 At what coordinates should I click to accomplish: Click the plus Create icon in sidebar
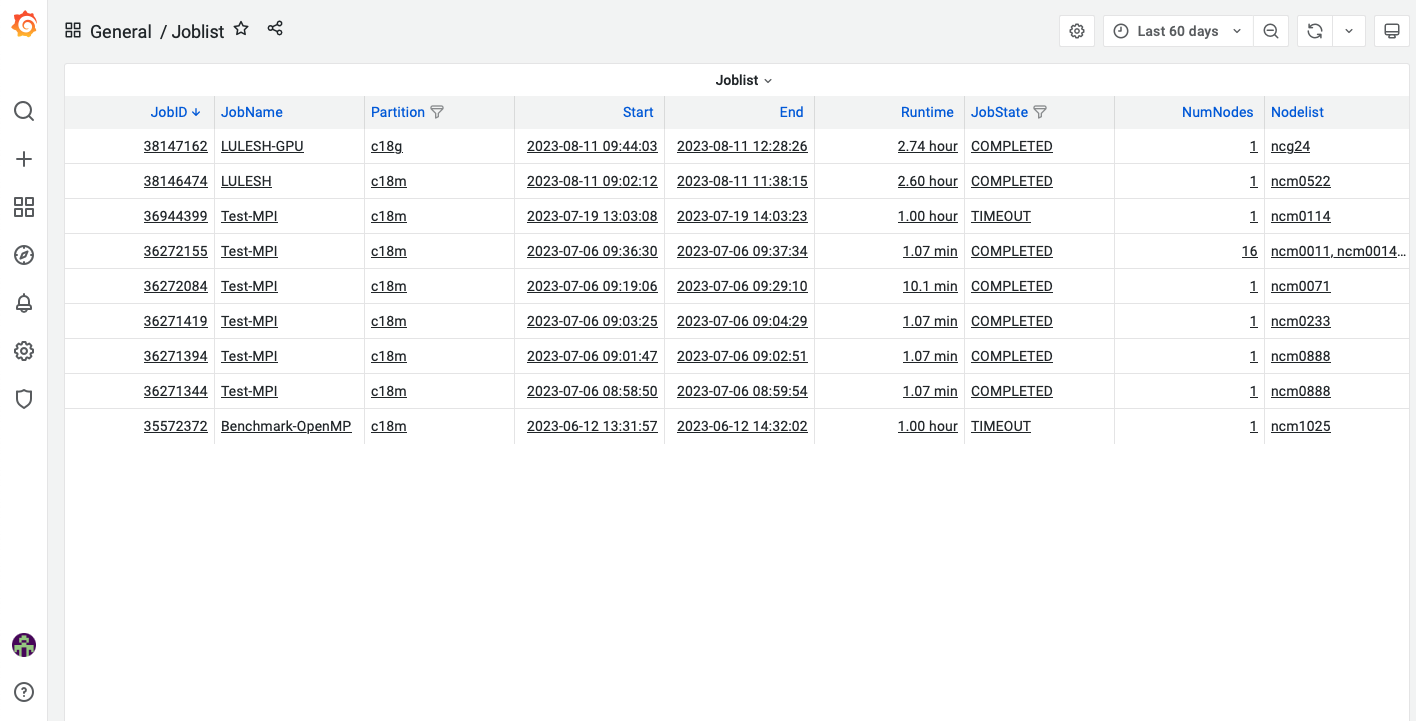click(x=24, y=159)
